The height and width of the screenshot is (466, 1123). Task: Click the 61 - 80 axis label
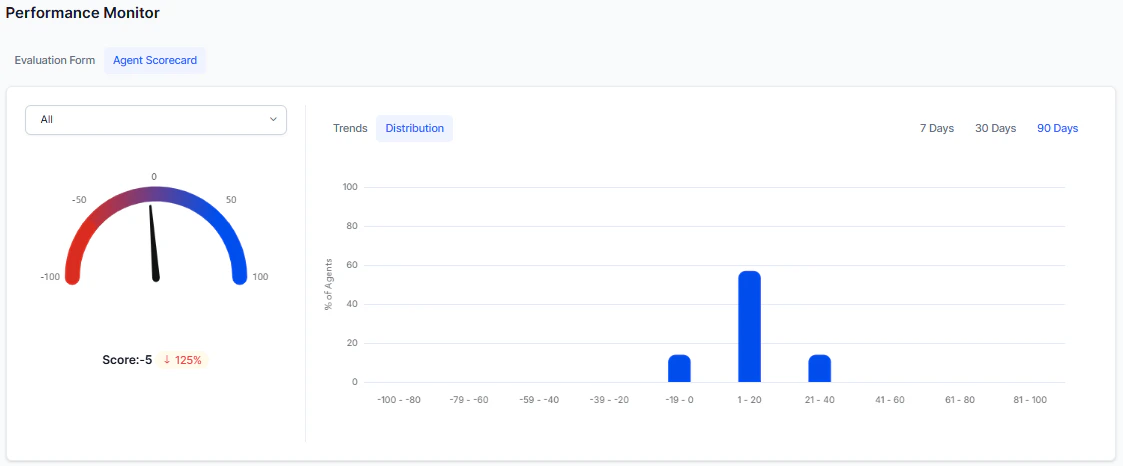tap(960, 400)
